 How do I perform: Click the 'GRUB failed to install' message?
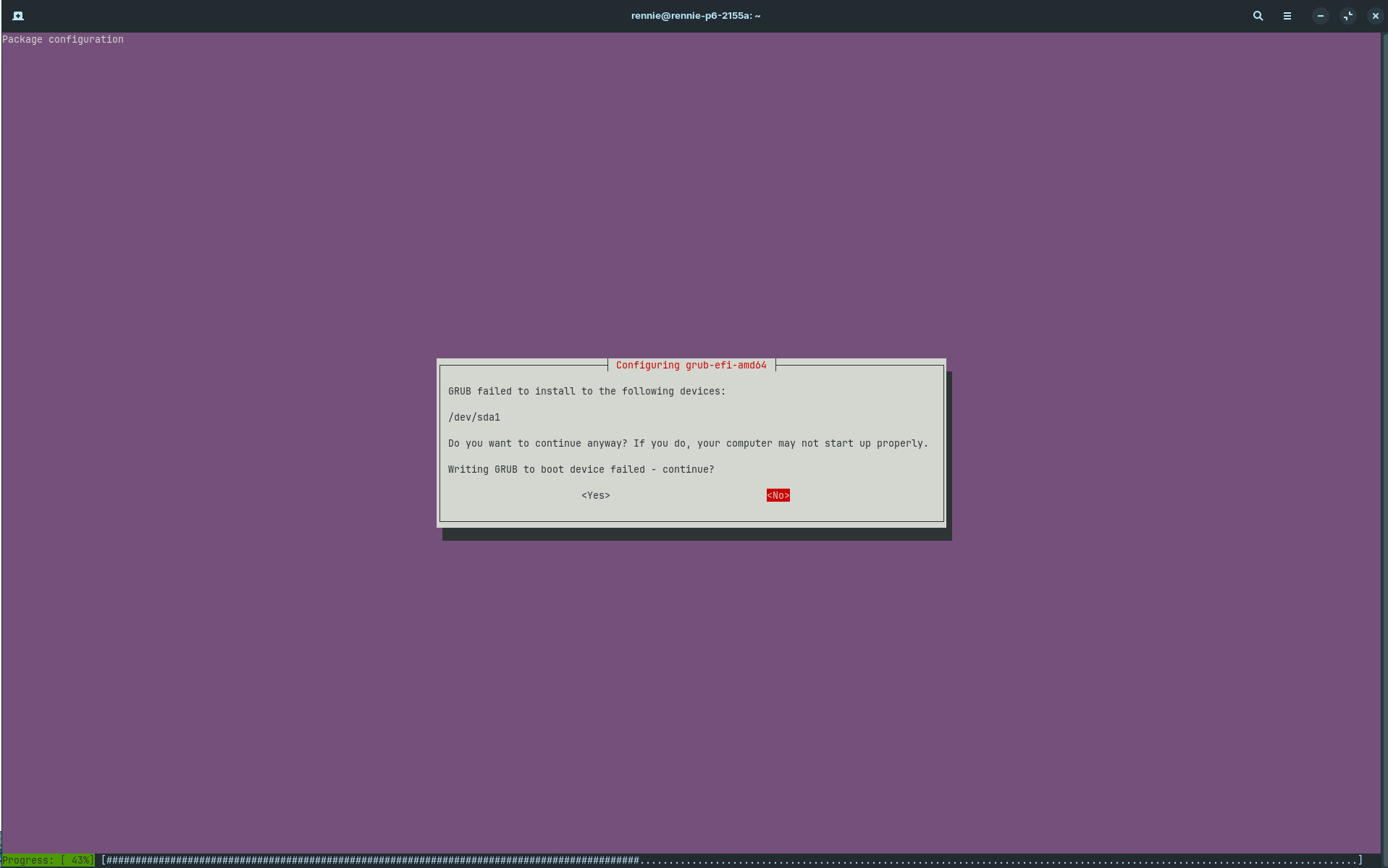coord(586,392)
